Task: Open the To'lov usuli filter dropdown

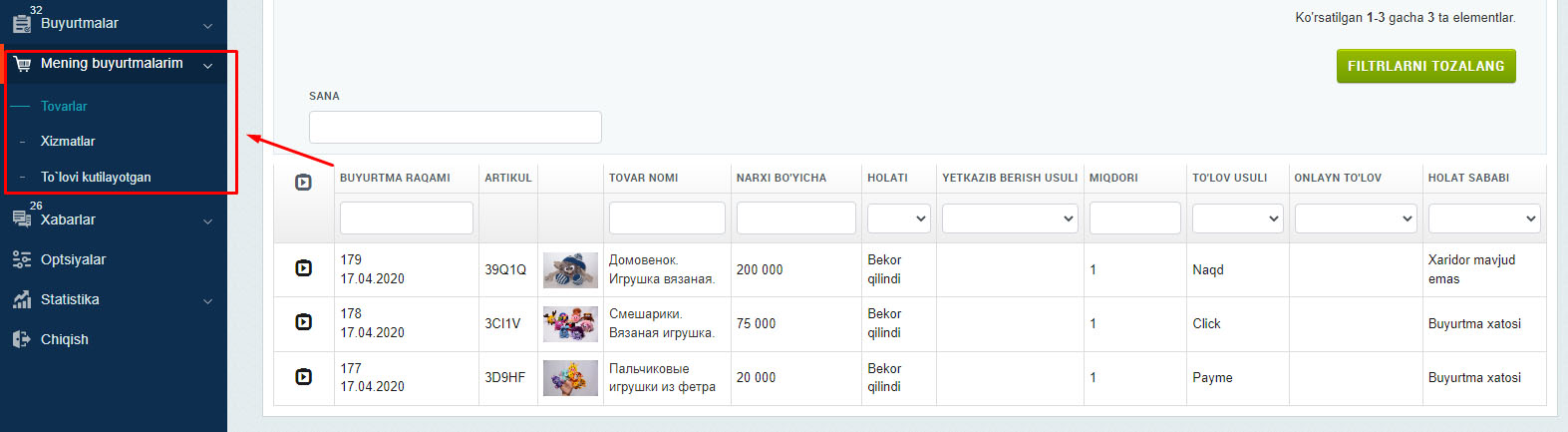Action: pos(1236,217)
